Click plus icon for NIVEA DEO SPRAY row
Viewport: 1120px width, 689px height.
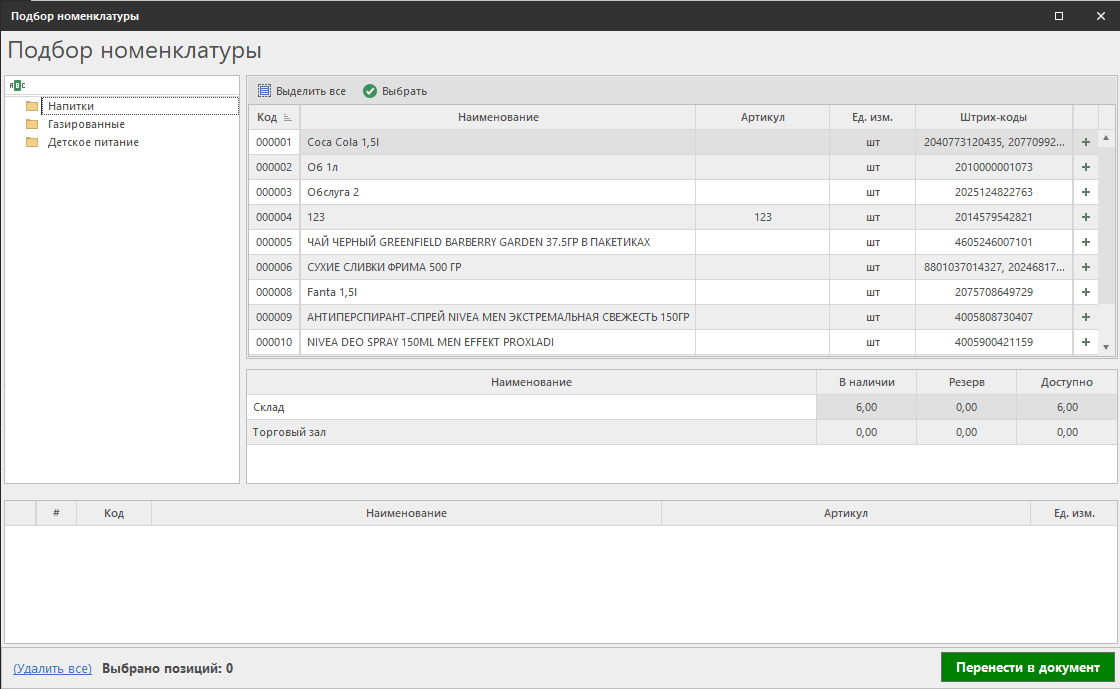tap(1085, 342)
